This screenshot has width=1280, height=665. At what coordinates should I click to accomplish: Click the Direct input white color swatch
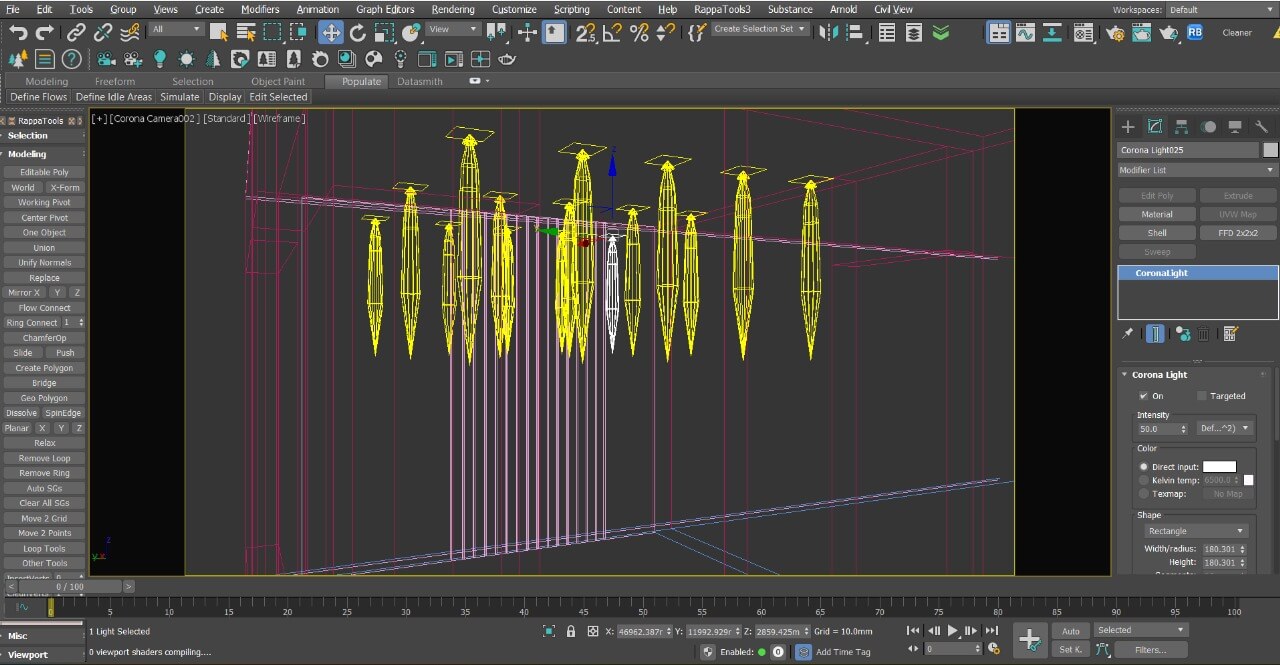point(1219,467)
